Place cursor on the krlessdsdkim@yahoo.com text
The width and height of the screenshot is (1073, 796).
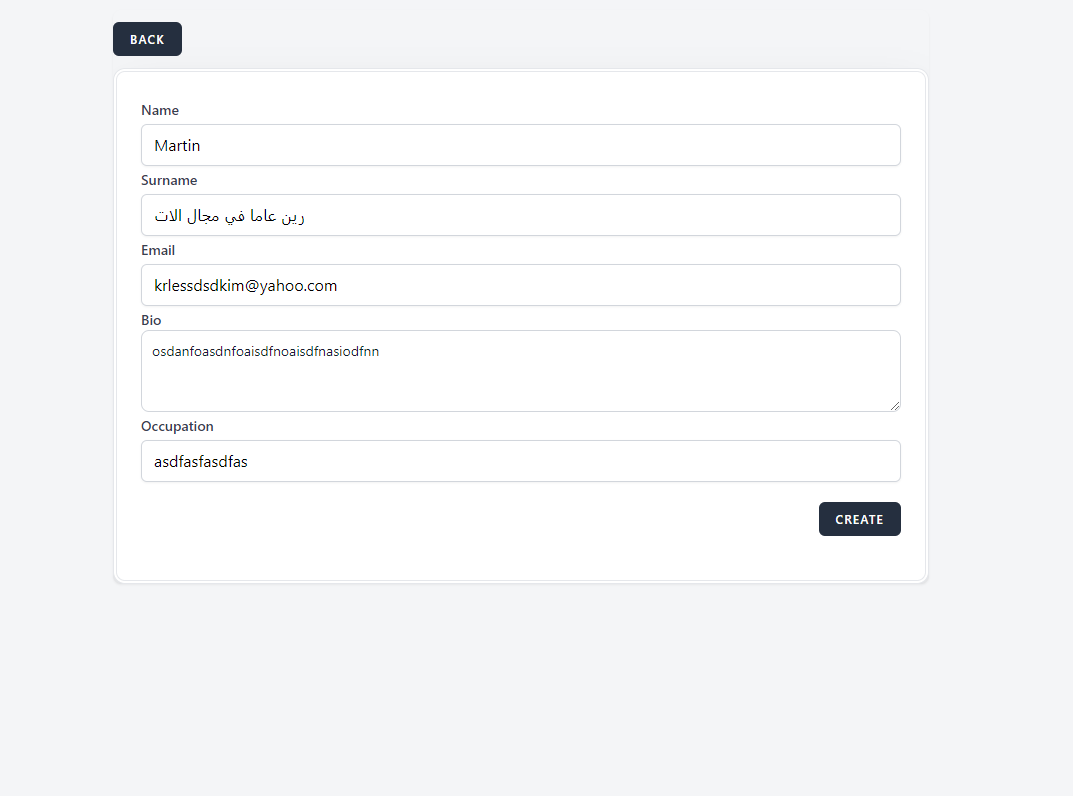coord(245,286)
